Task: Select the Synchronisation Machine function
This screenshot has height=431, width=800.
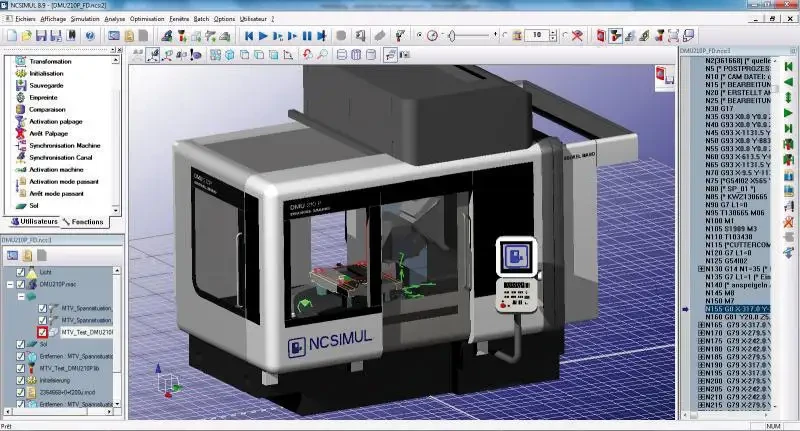Action: pyautogui.click(x=65, y=145)
